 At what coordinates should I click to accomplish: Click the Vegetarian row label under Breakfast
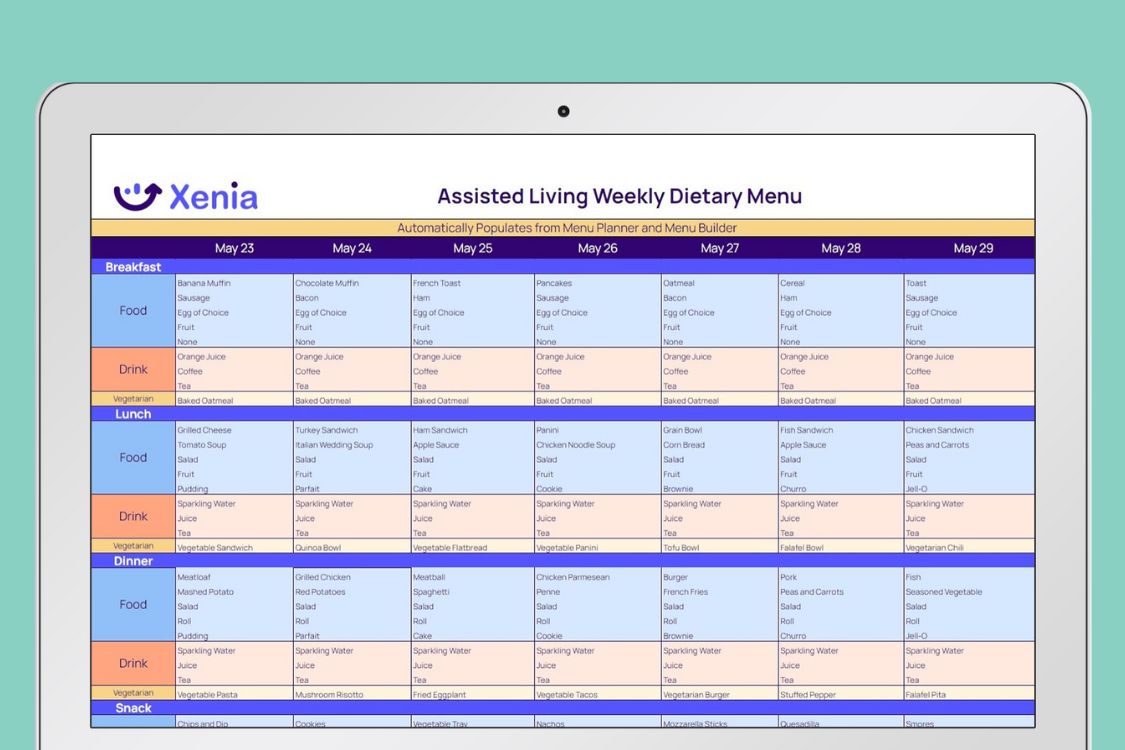(x=132, y=398)
